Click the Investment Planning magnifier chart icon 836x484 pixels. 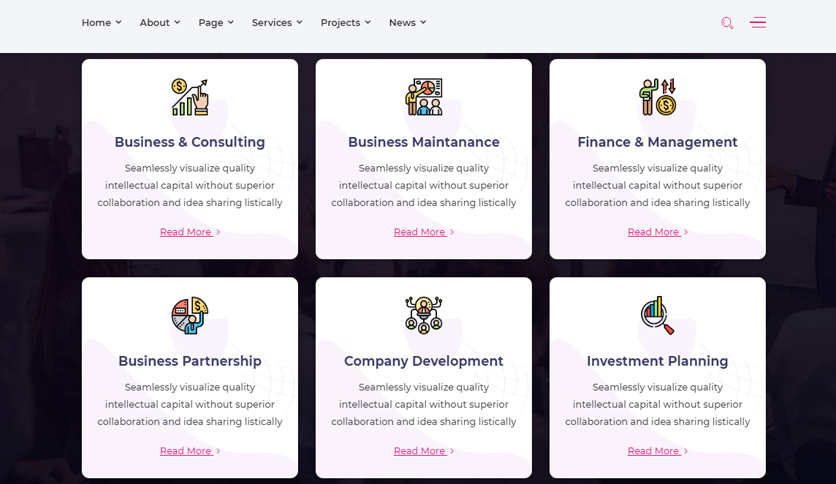tap(657, 316)
